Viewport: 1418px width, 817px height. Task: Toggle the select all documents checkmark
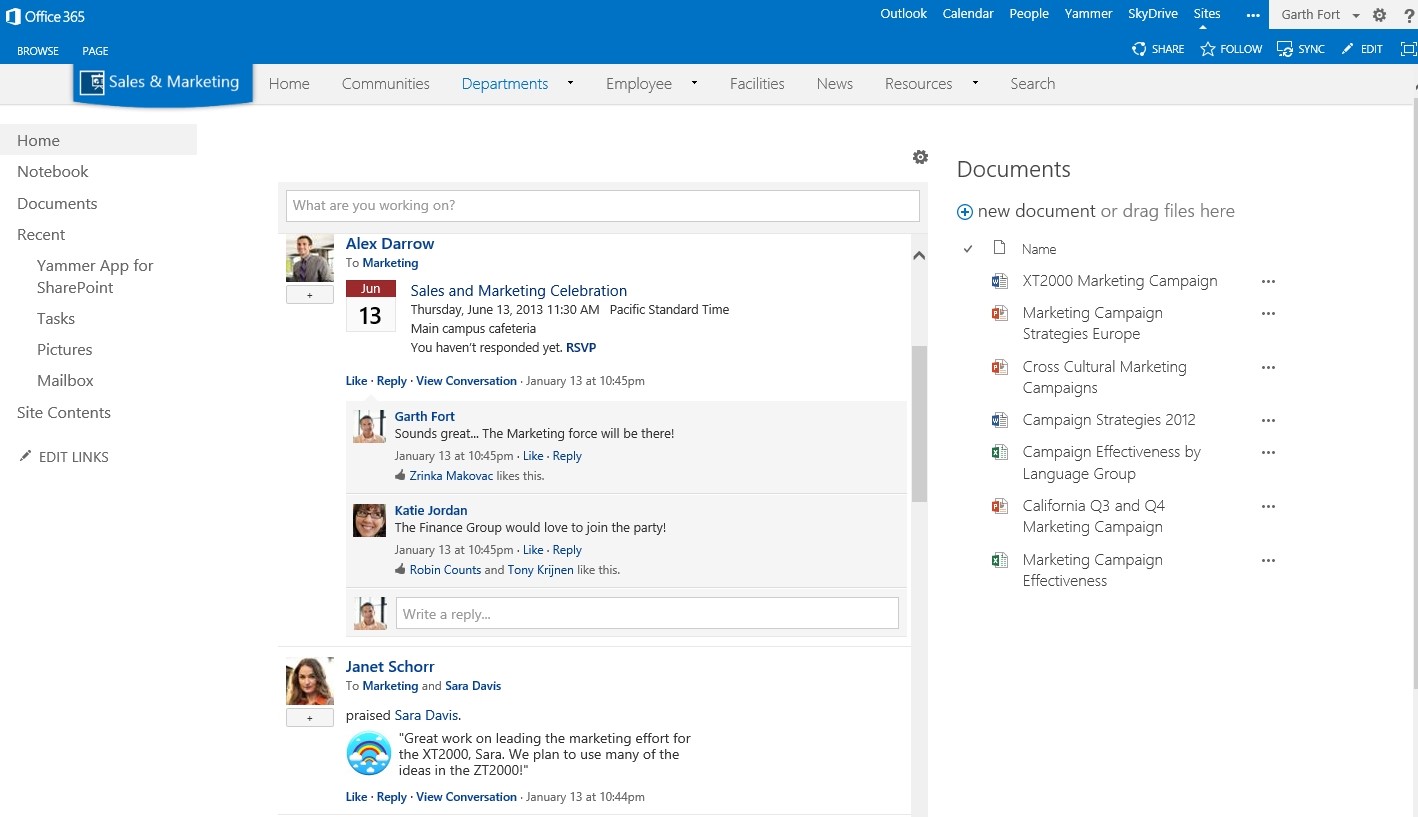point(967,249)
